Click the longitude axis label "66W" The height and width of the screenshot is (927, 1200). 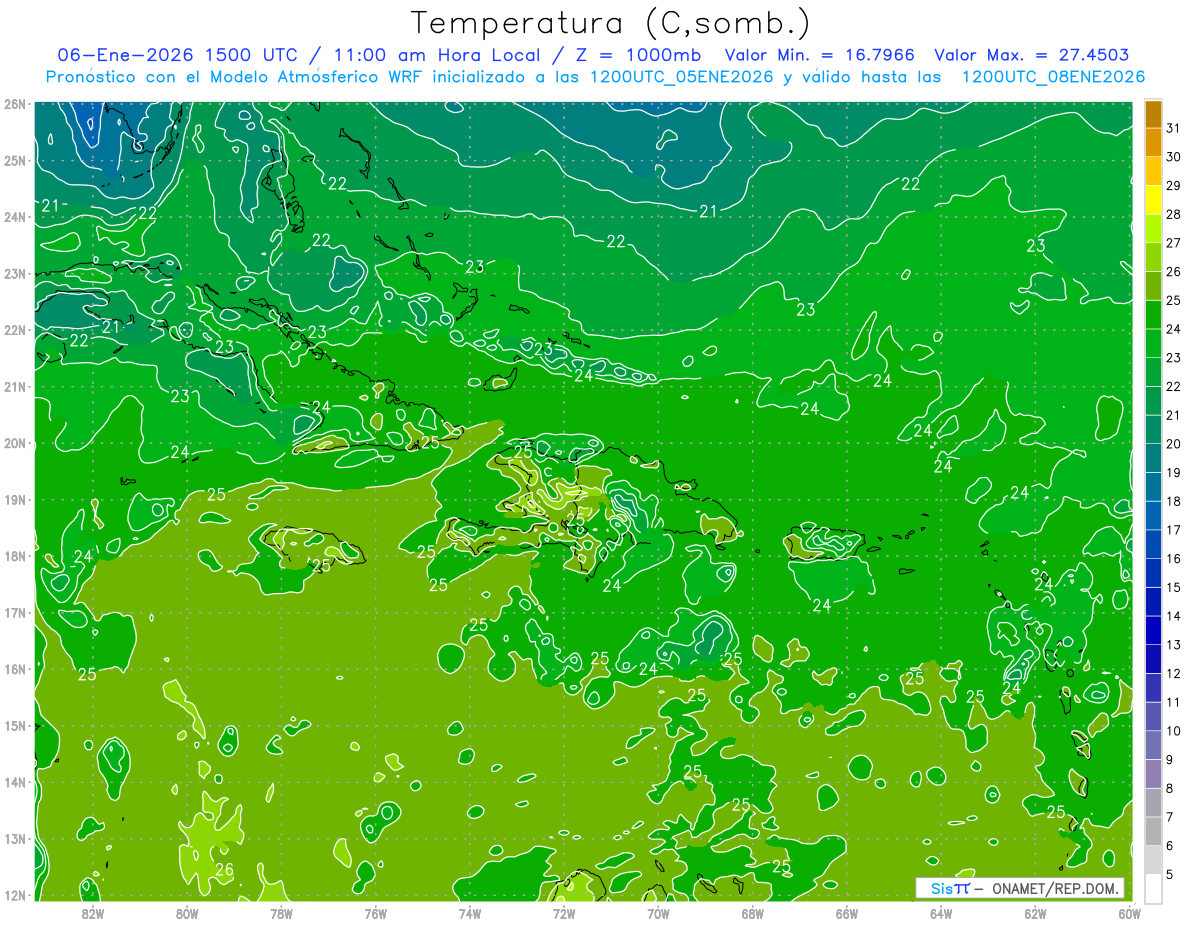point(847,913)
